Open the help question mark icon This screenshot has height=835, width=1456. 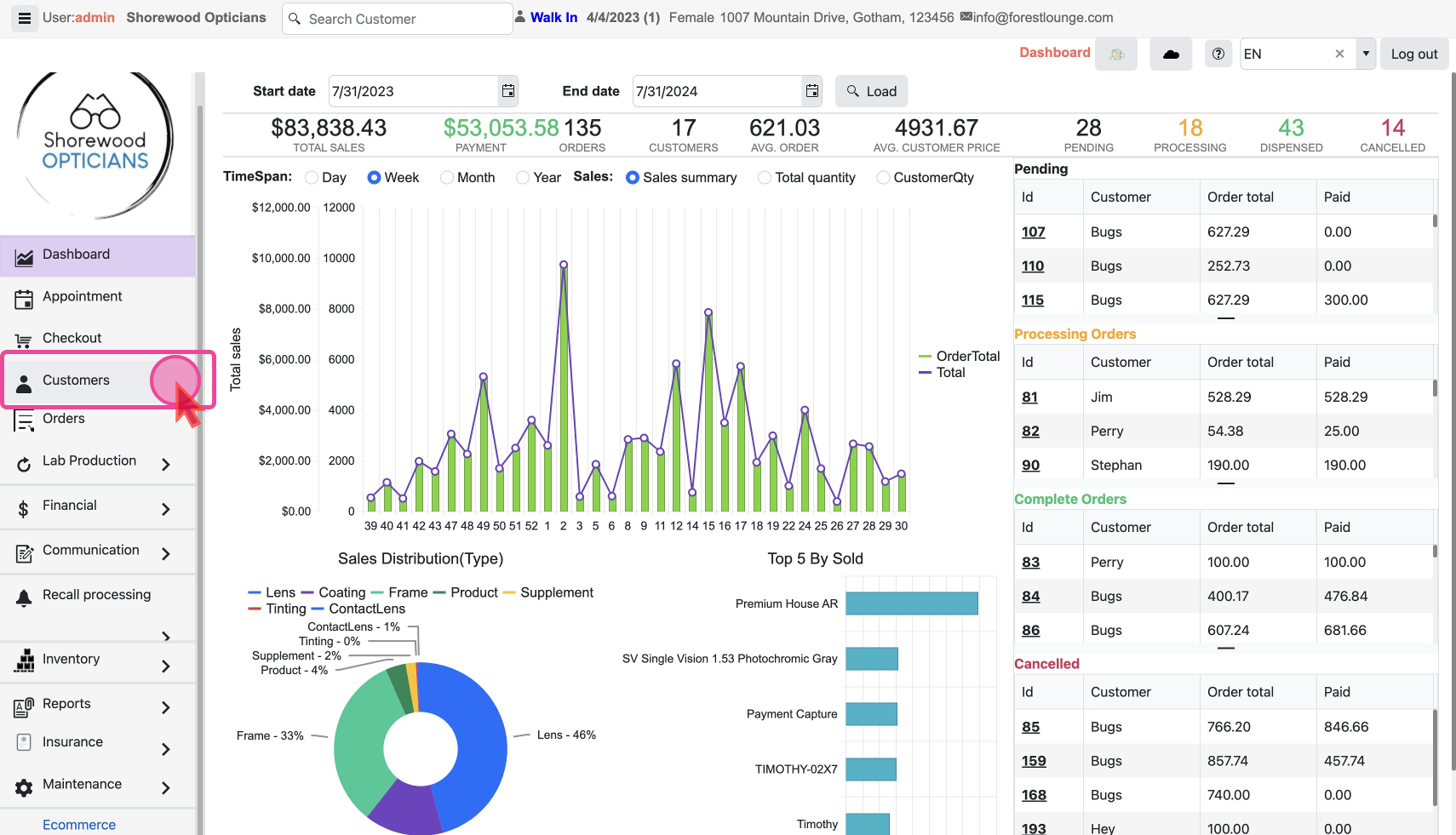[x=1218, y=54]
